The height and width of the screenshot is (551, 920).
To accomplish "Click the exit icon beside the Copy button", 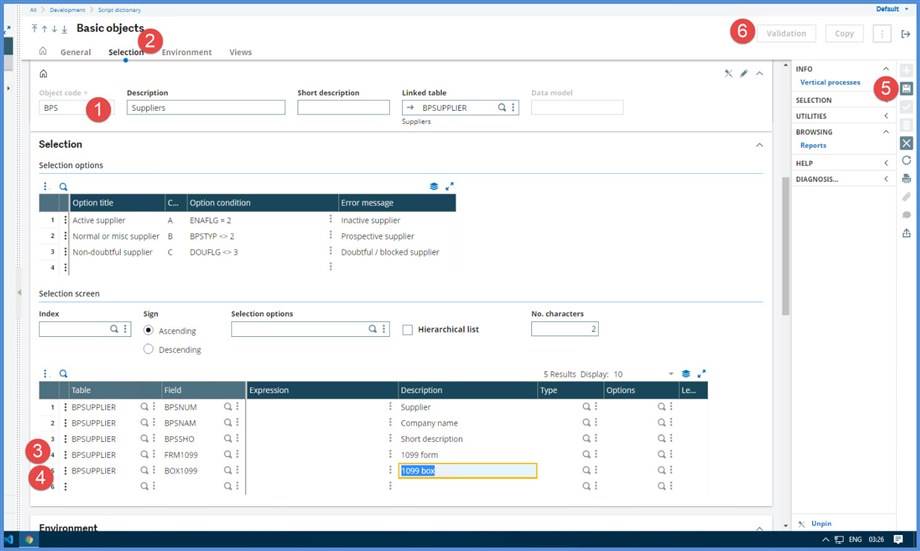I will point(905,34).
